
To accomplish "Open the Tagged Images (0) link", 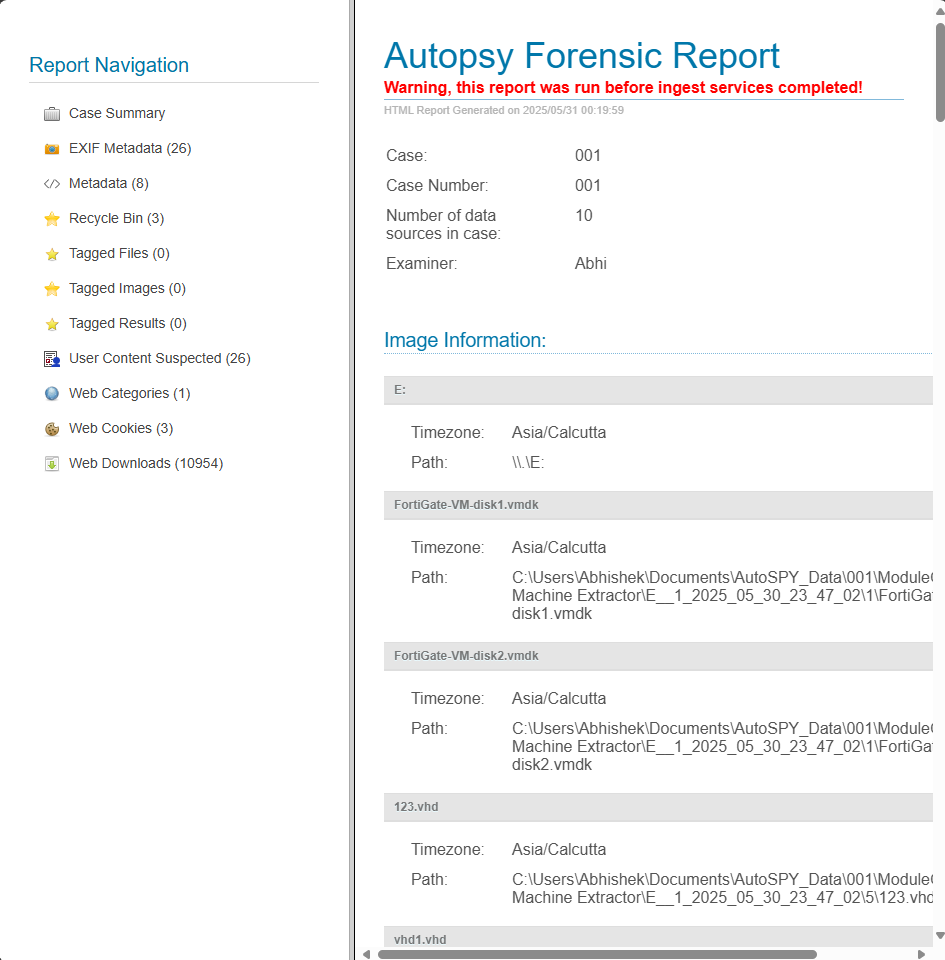I will (127, 288).
